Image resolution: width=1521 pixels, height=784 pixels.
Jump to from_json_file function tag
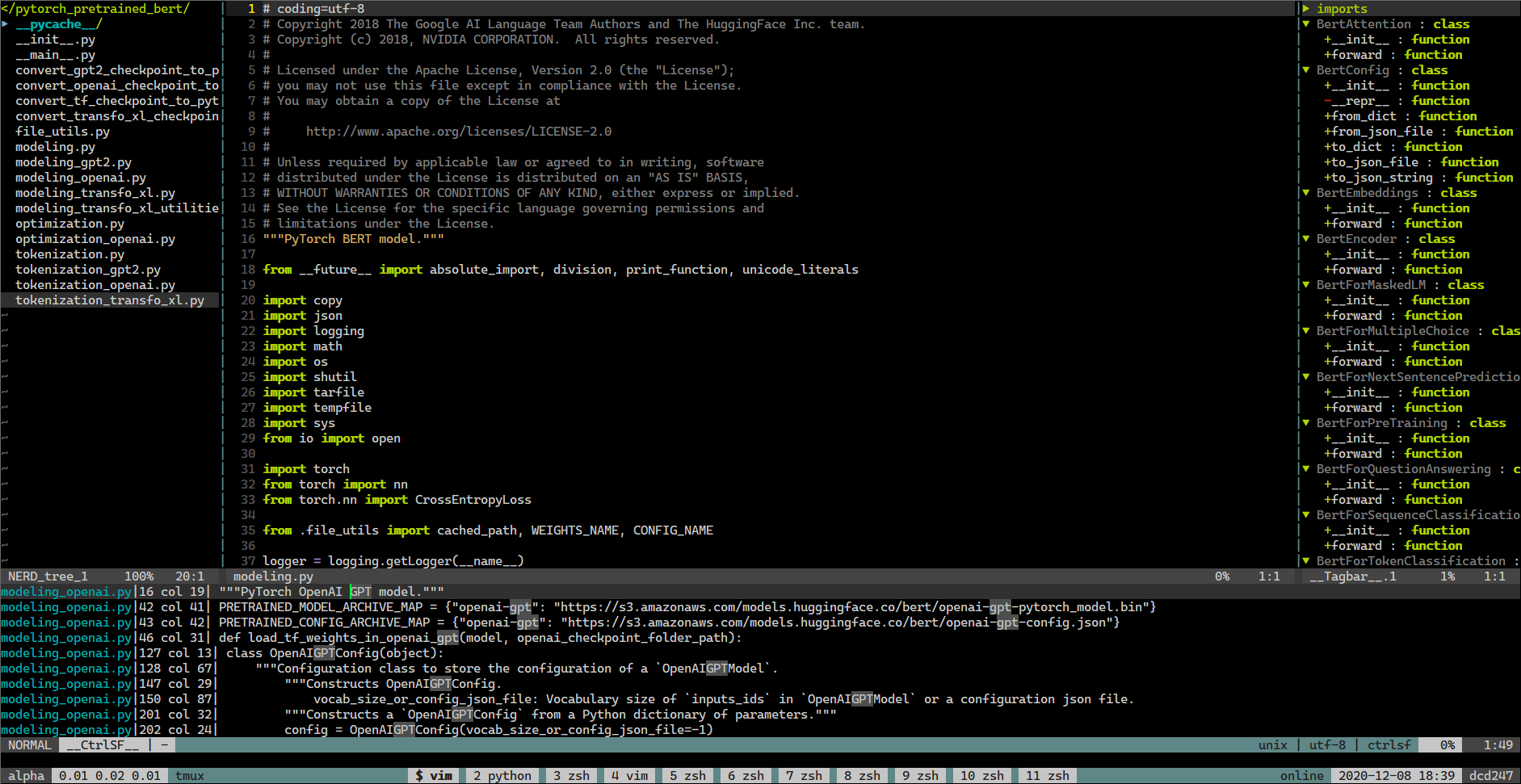(x=1418, y=132)
